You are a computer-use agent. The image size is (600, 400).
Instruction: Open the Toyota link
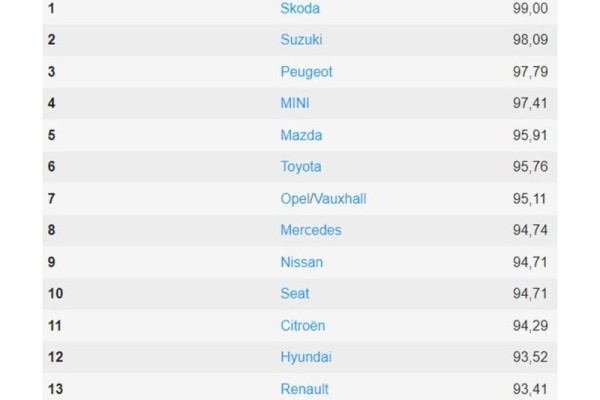click(301, 167)
